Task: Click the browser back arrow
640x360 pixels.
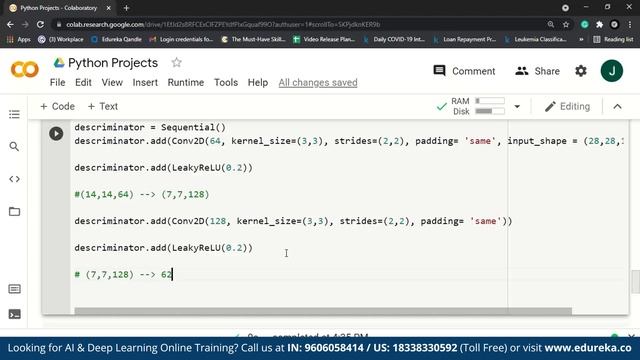Action: [10, 24]
